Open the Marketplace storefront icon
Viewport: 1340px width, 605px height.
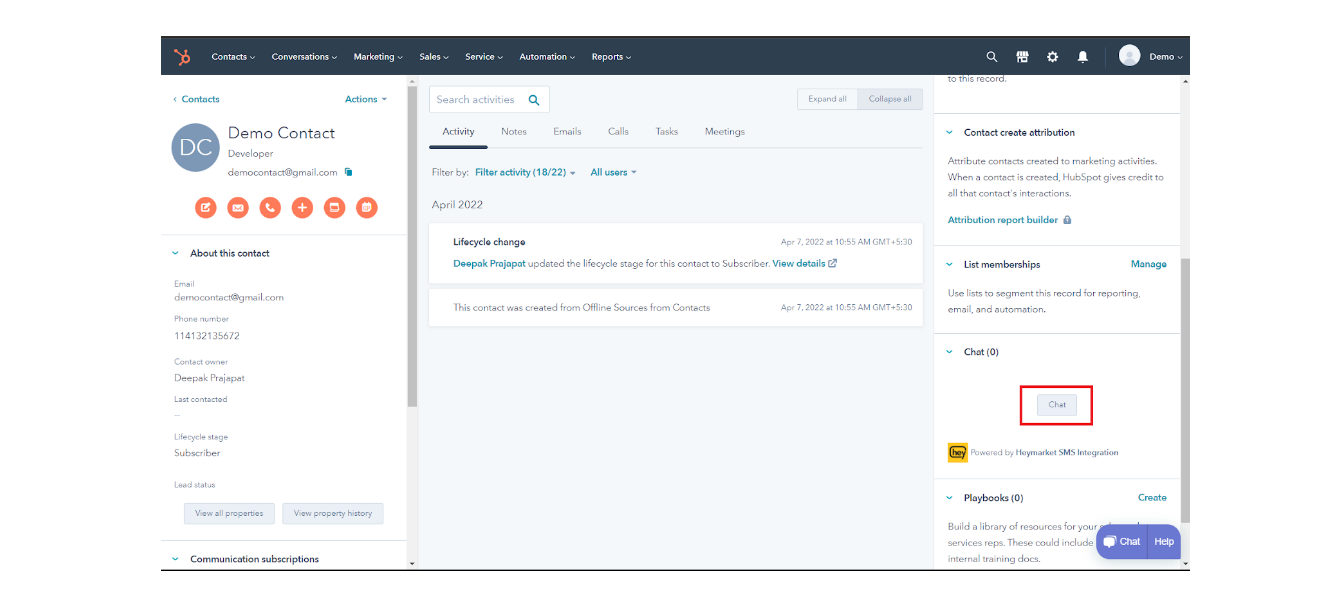tap(1022, 57)
